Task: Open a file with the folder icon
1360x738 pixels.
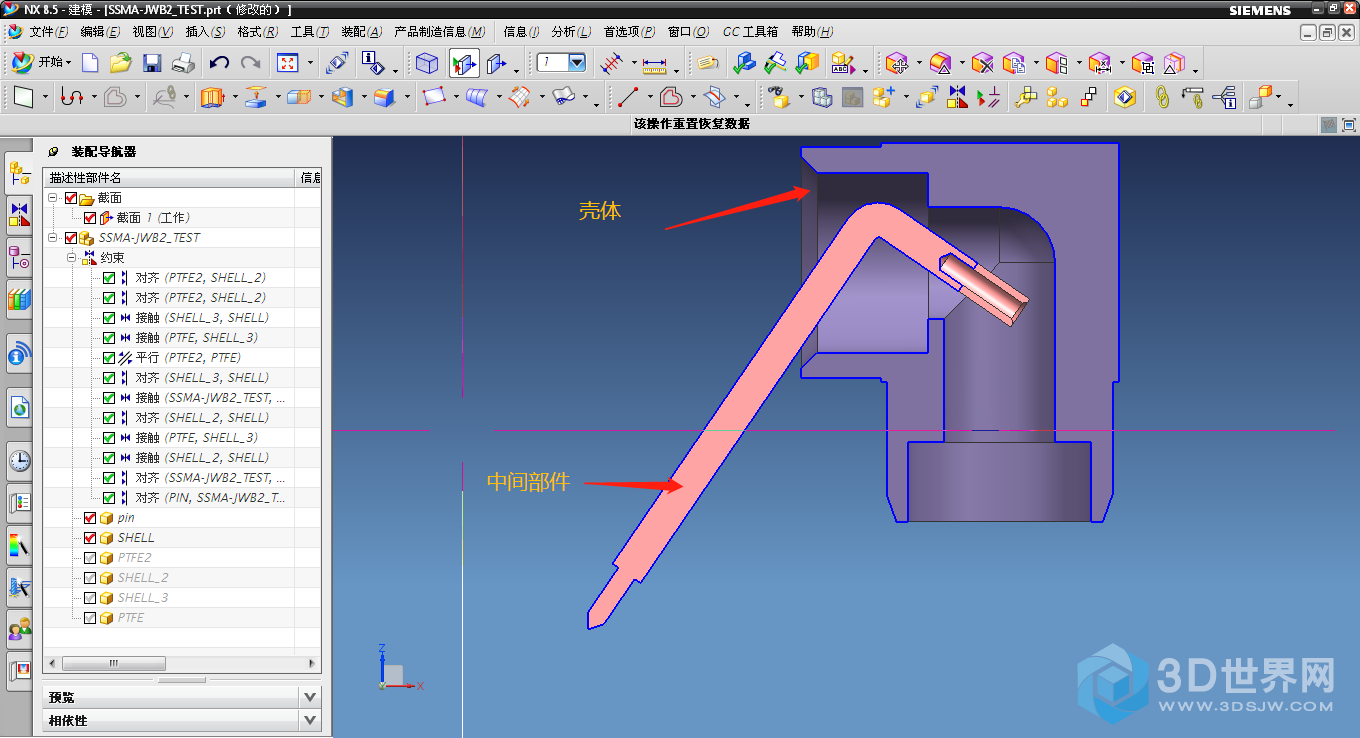Action: point(121,63)
